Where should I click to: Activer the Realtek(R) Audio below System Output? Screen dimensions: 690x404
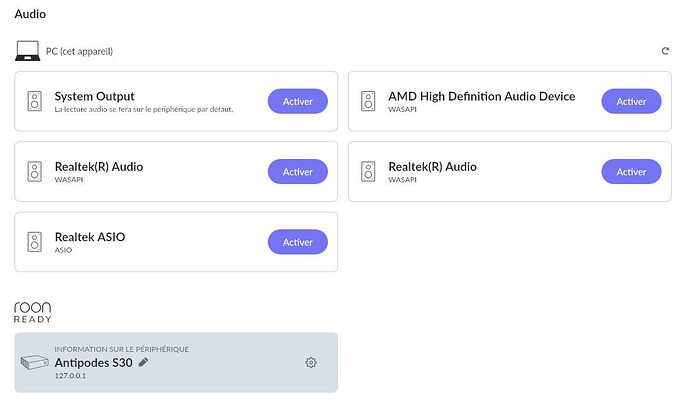[x=297, y=172]
